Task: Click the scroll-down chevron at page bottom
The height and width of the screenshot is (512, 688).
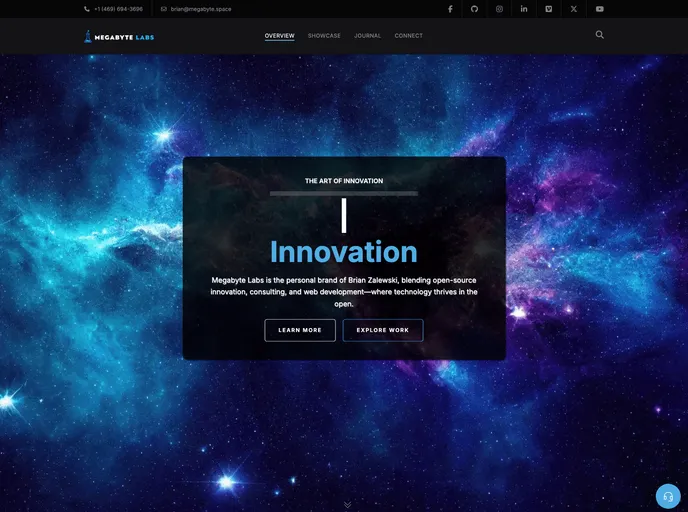Action: [347, 504]
